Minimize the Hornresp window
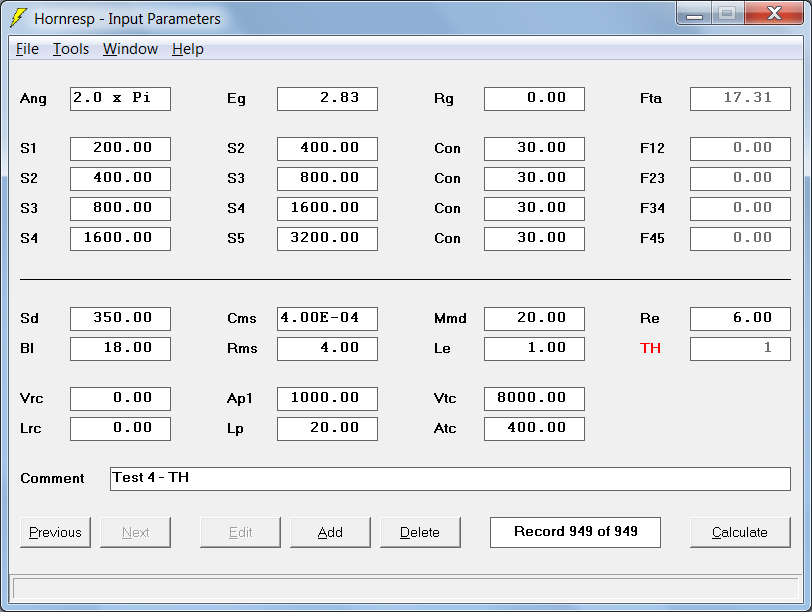Screen dimensions: 812x612 coord(694,13)
